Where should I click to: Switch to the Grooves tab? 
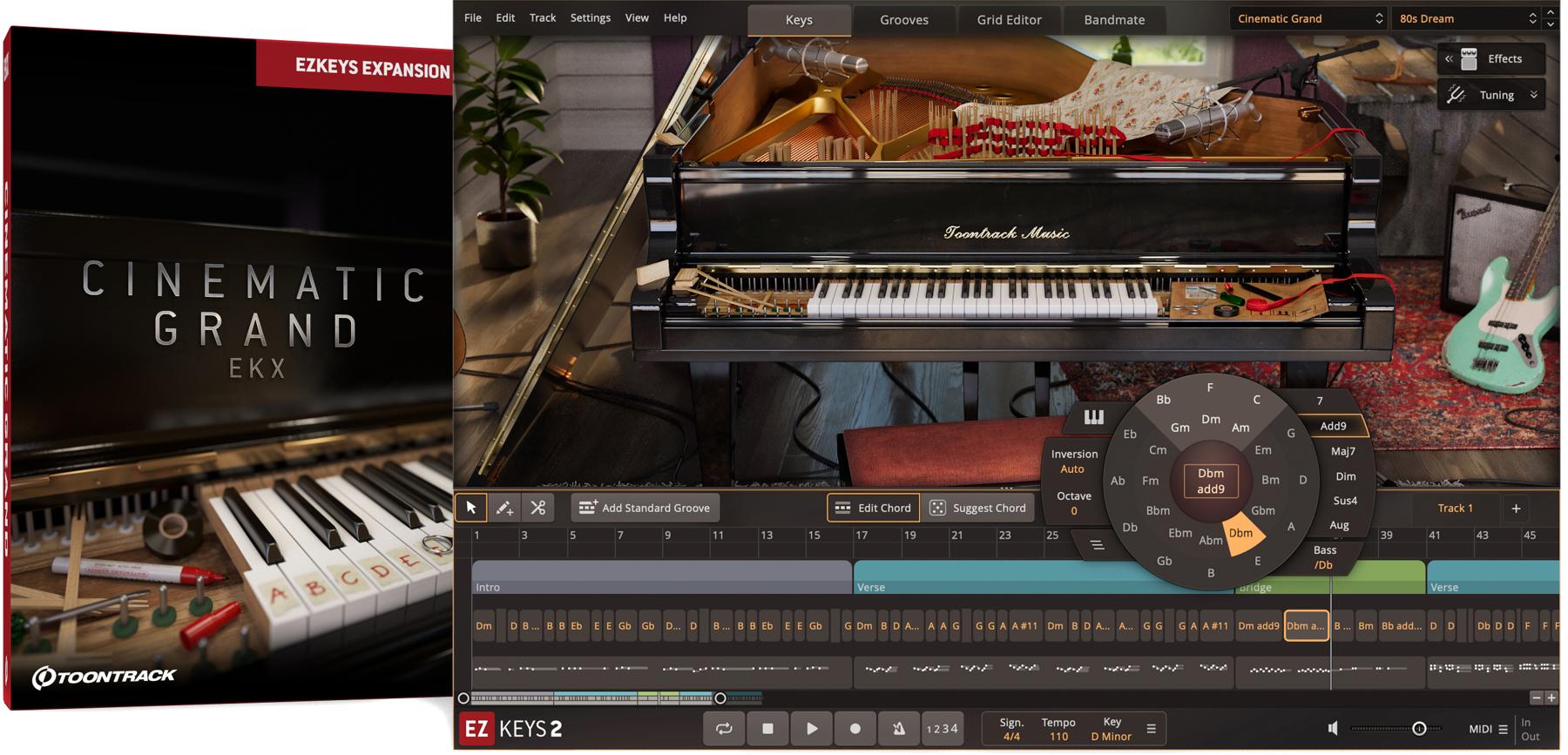tap(904, 20)
